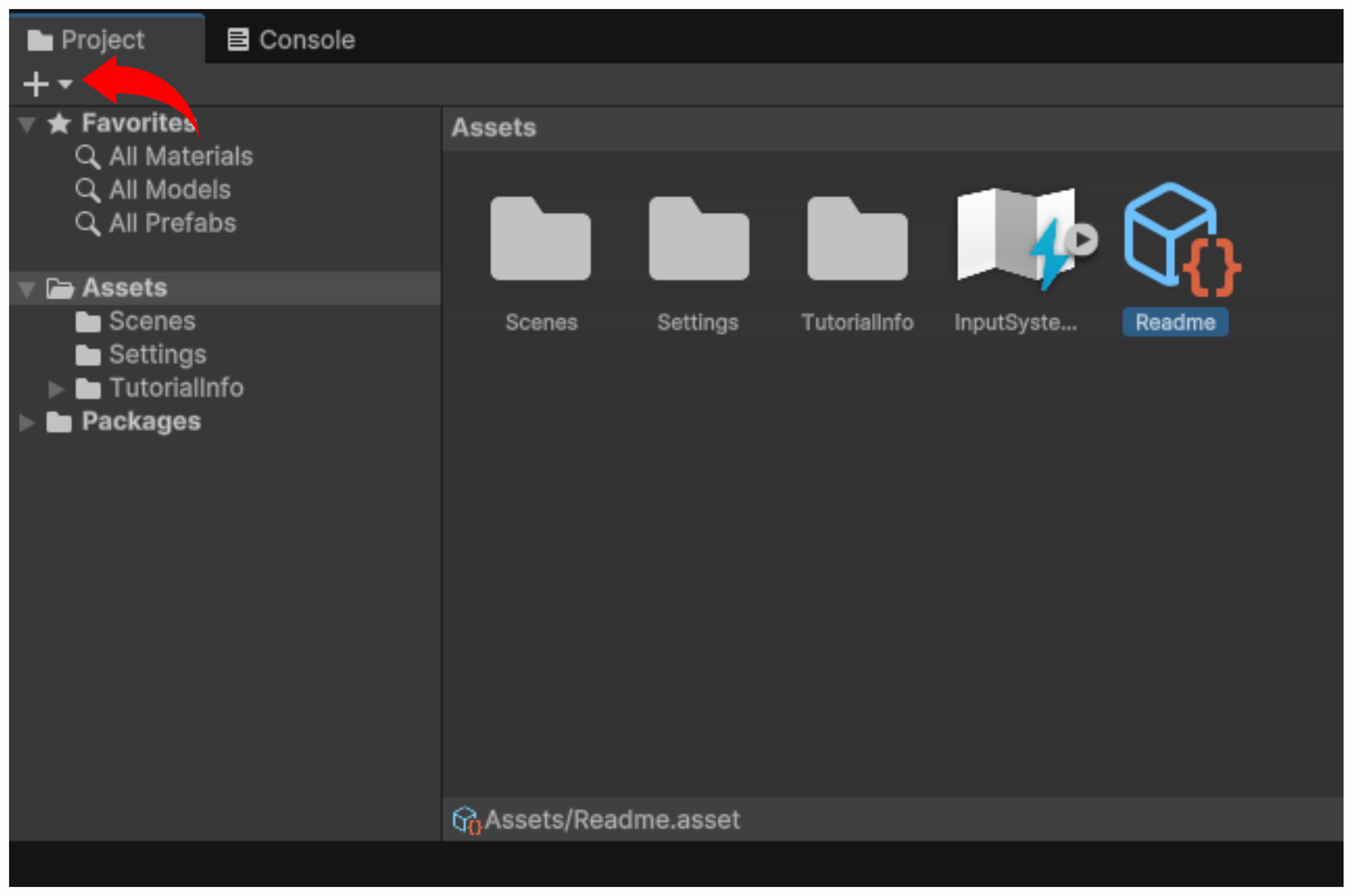This screenshot has height=896, width=1353.
Task: Collapse the Favorites section triangle
Action: [x=27, y=124]
